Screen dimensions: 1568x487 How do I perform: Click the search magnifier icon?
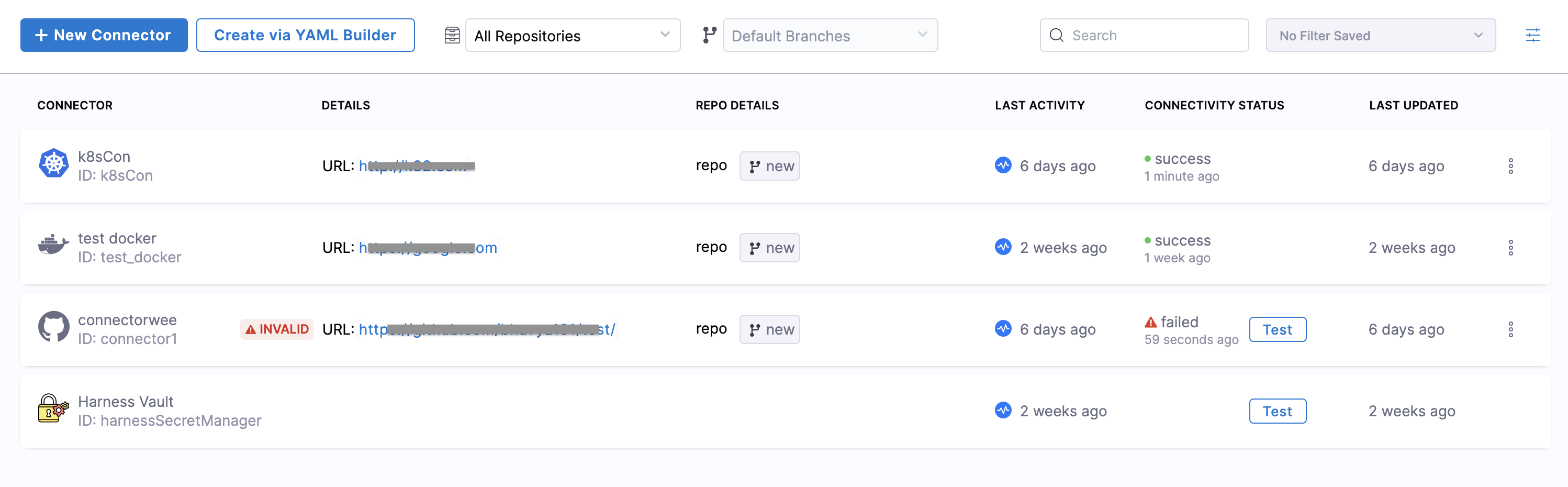click(1057, 35)
